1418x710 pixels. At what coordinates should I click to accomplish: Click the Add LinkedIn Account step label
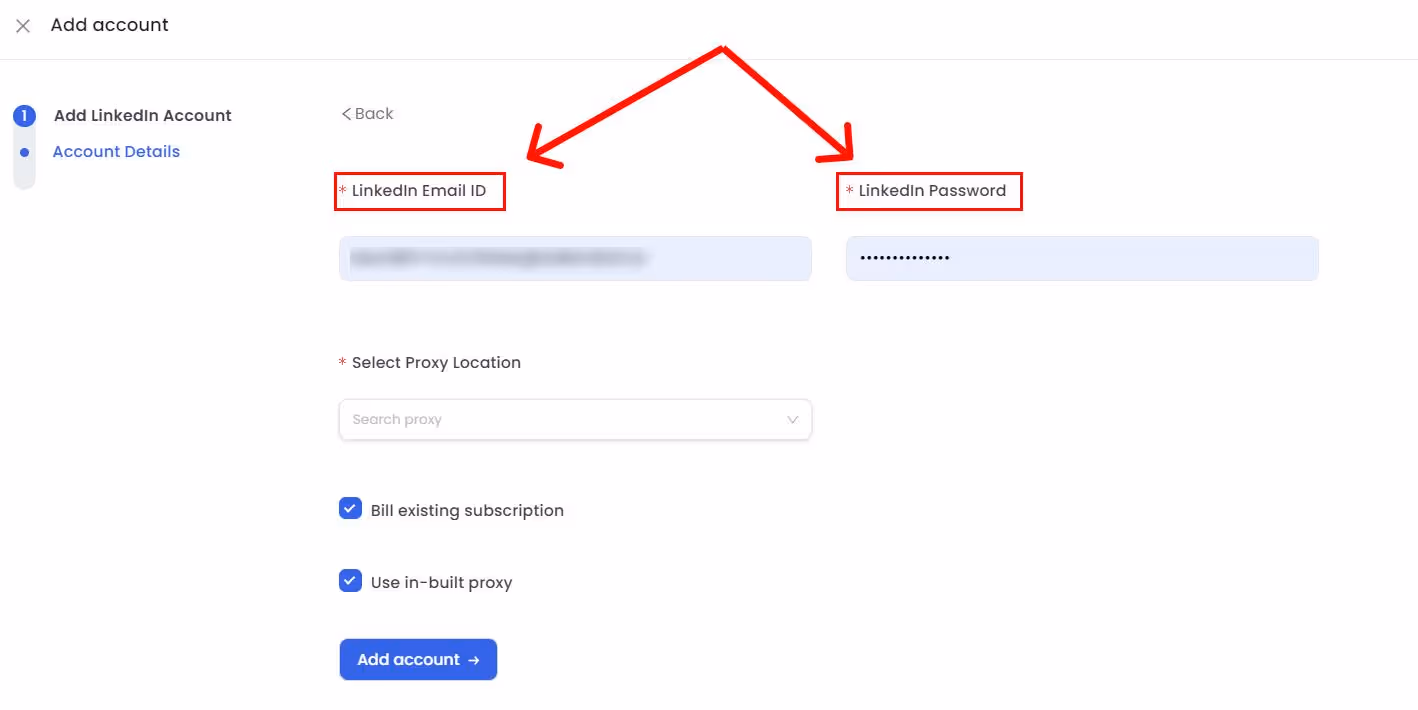pos(142,115)
